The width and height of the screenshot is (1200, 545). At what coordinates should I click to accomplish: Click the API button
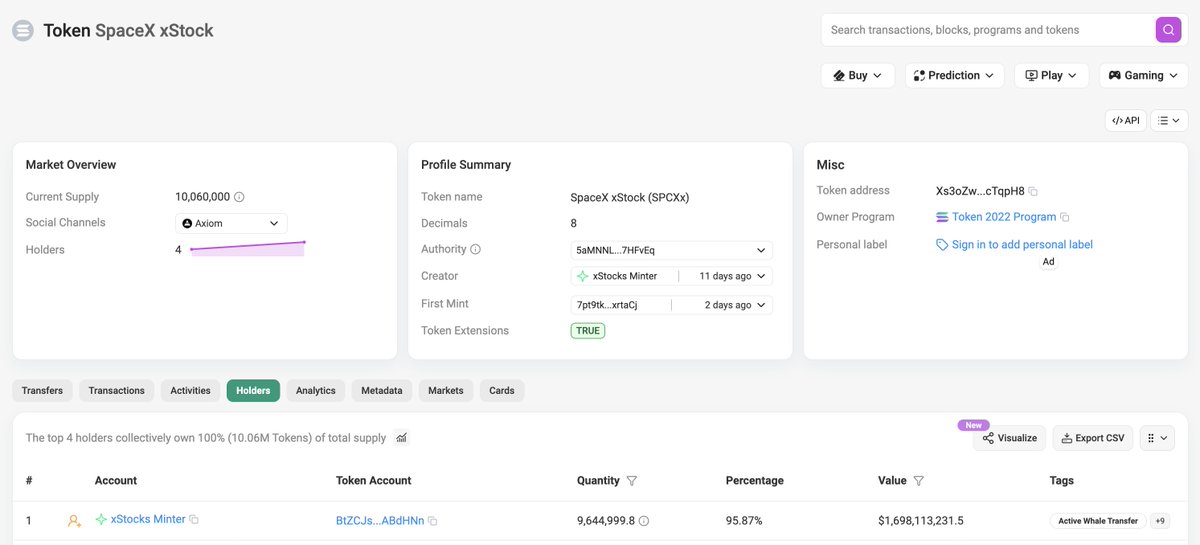1126,120
